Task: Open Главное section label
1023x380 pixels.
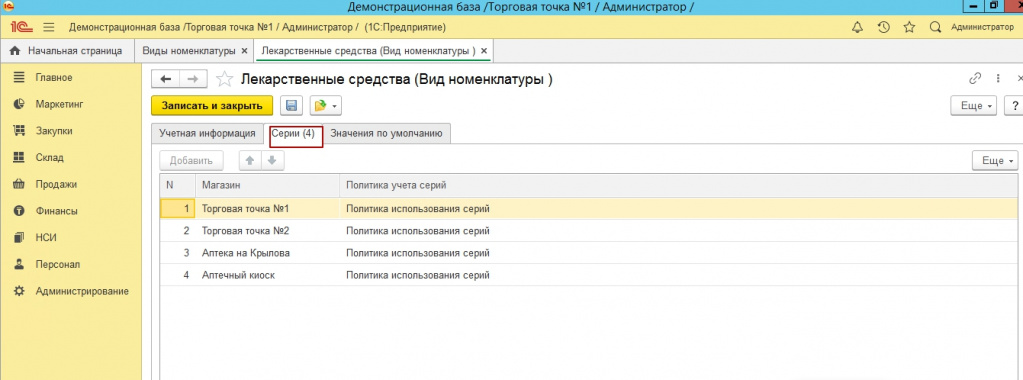Action: 54,78
